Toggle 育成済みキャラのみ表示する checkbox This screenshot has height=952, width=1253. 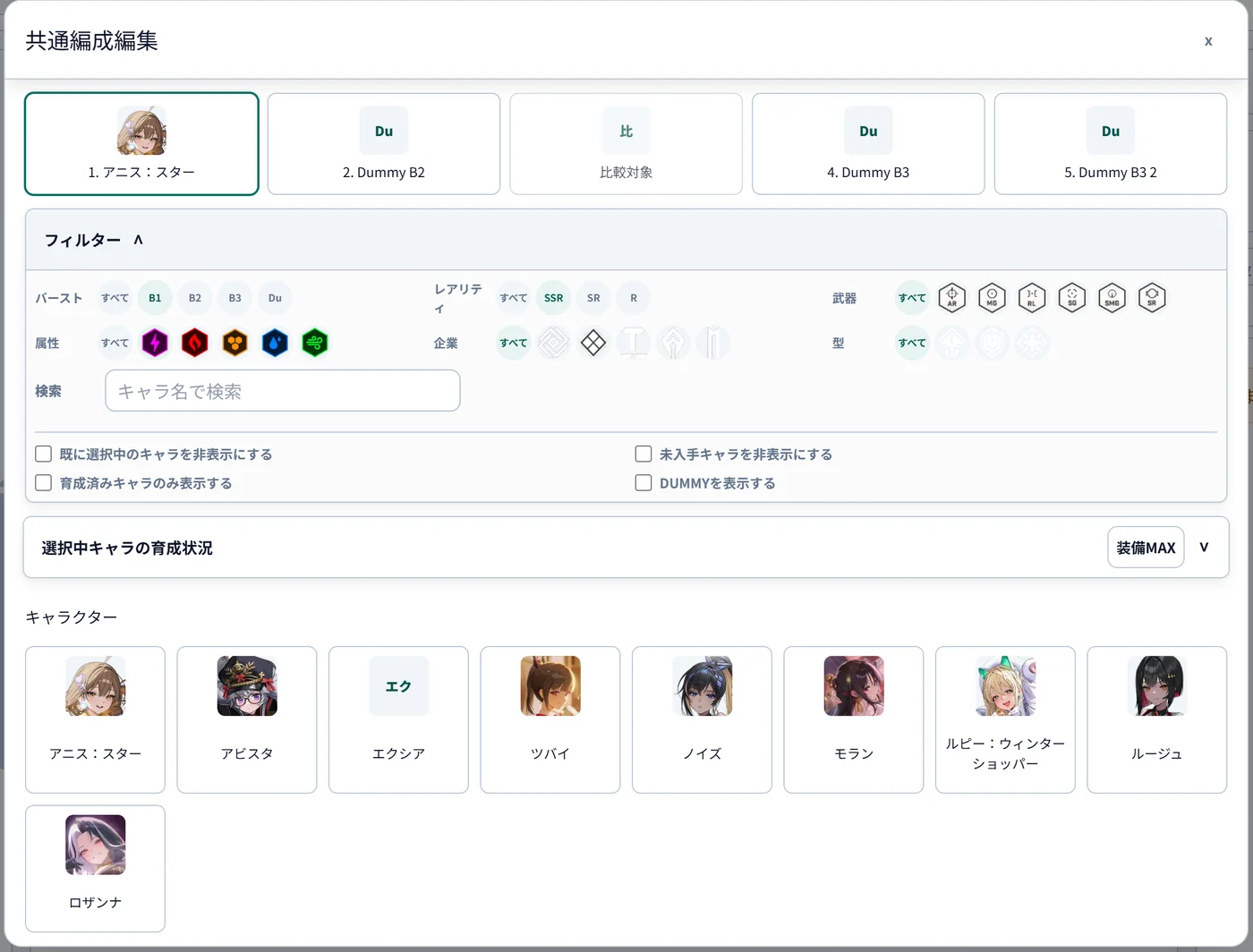[x=43, y=482]
